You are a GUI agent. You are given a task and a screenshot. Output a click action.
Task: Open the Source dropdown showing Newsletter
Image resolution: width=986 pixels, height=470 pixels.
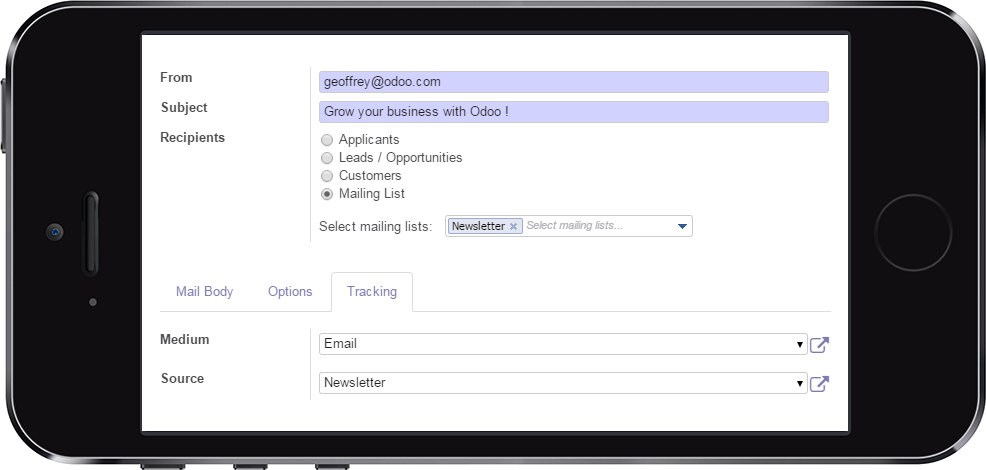(563, 383)
